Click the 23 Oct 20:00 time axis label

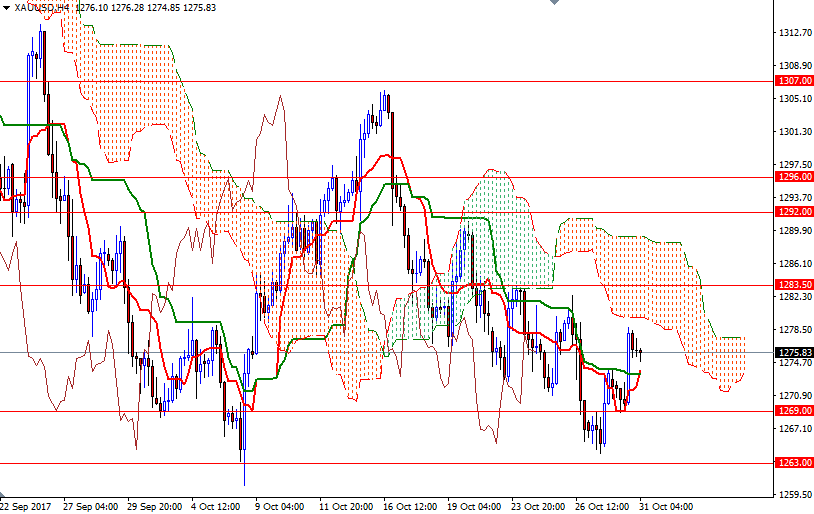(x=538, y=506)
